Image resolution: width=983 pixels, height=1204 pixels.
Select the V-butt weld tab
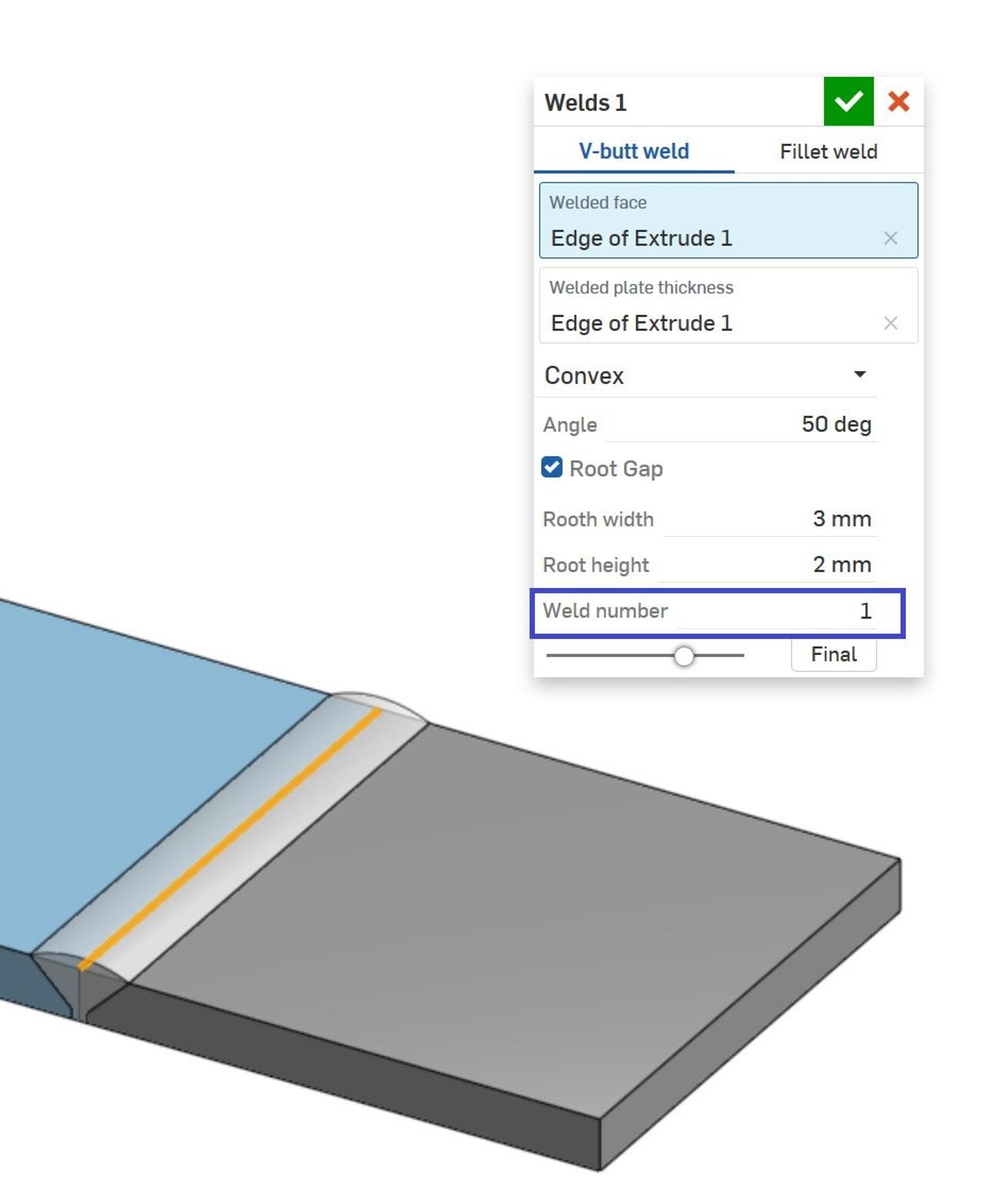pyautogui.click(x=633, y=151)
